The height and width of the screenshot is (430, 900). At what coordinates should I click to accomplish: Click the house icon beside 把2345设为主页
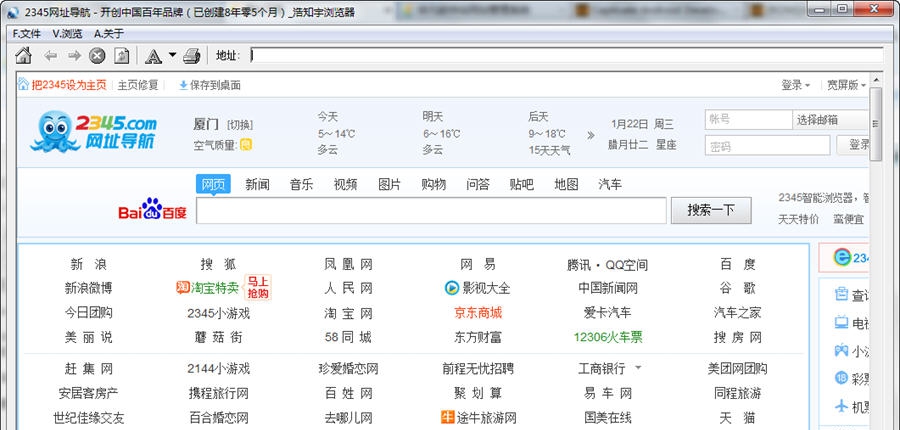point(23,85)
